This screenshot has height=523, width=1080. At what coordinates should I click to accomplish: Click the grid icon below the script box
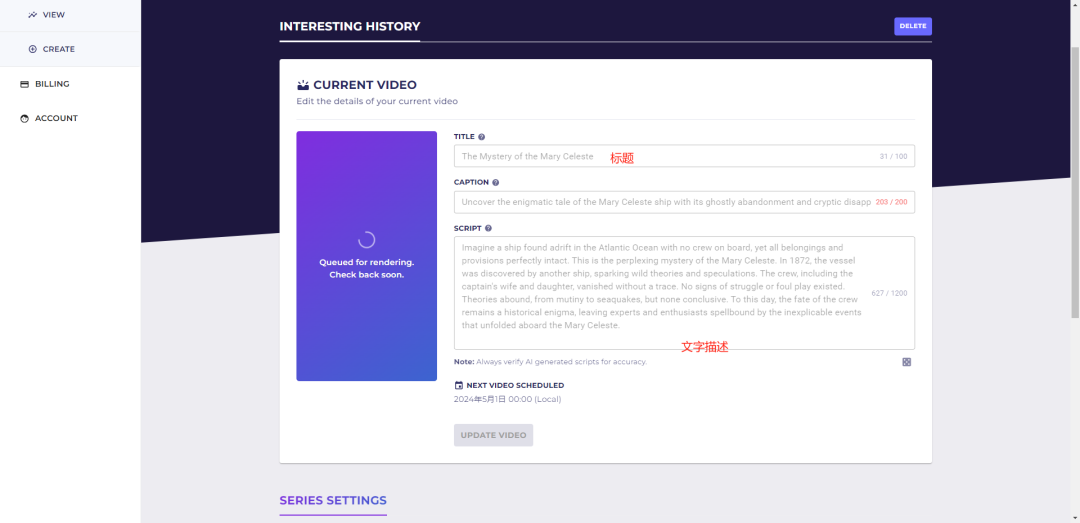(907, 362)
